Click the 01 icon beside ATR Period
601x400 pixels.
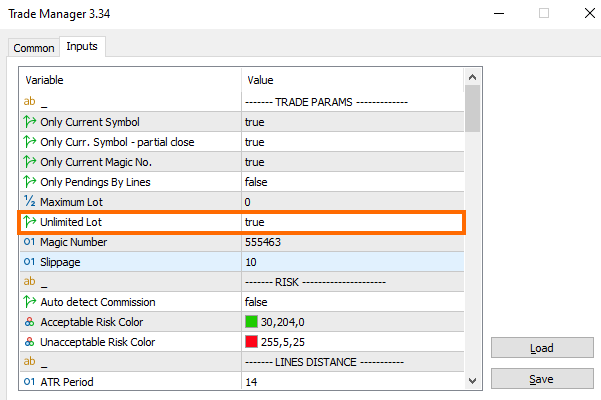pyautogui.click(x=30, y=382)
